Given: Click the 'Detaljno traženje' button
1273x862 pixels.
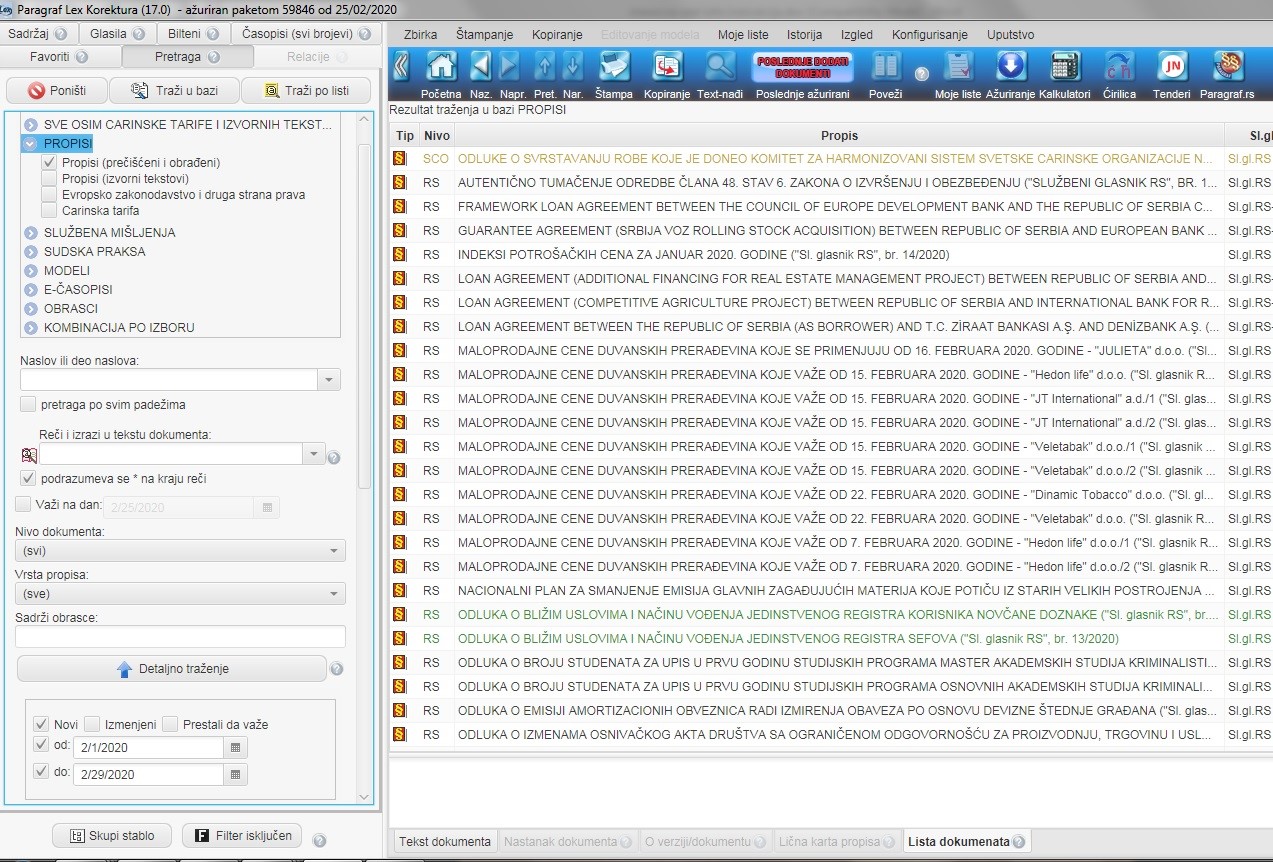Looking at the screenshot, I should pyautogui.click(x=172, y=669).
